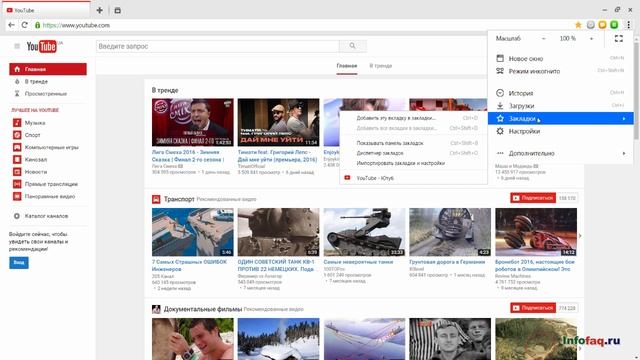Click the Кинозал sidebar icon
Image resolution: width=640 pixels, height=360 pixels.
click(17, 159)
